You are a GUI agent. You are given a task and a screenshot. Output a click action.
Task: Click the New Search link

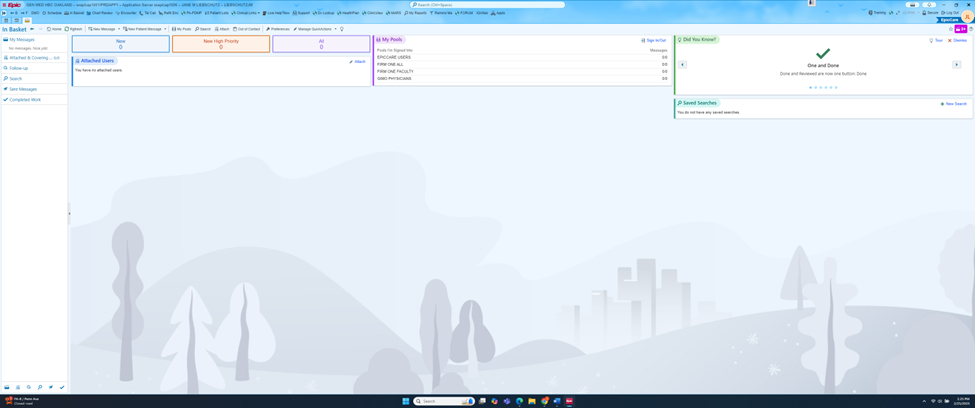(x=955, y=104)
